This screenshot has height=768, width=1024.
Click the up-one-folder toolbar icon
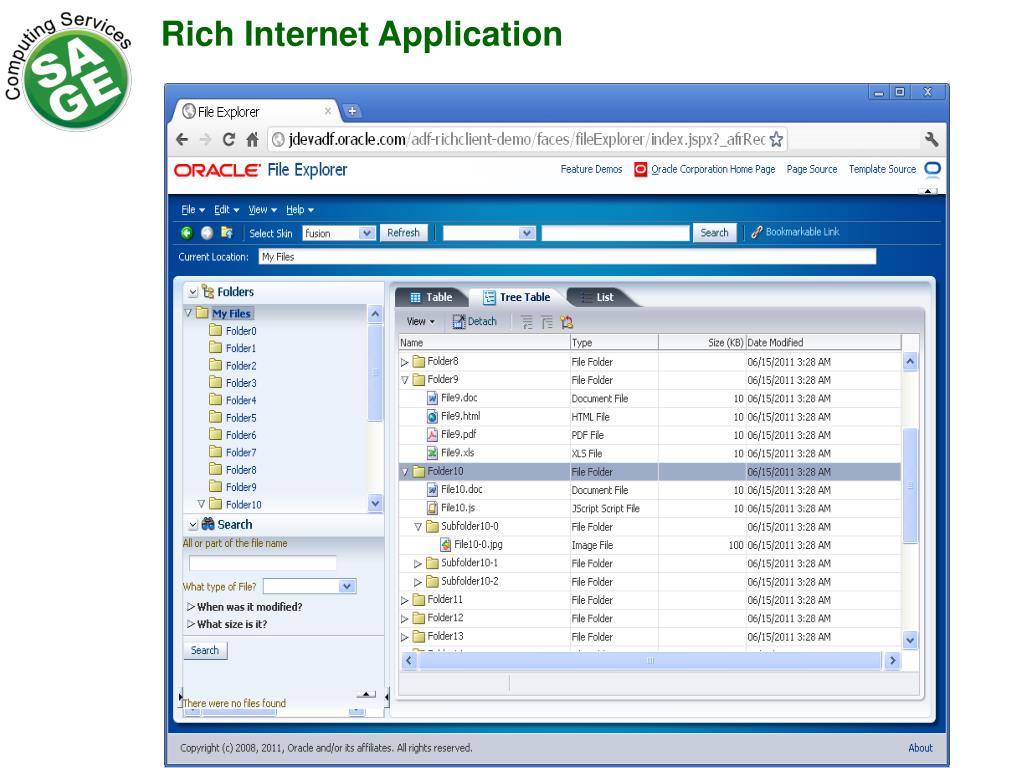227,232
